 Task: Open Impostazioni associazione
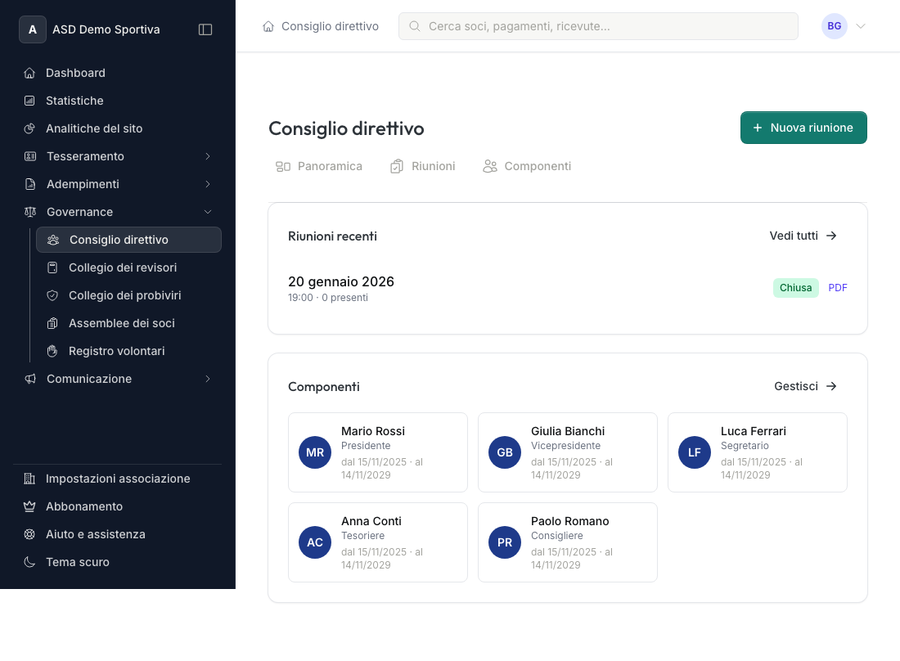click(x=118, y=479)
